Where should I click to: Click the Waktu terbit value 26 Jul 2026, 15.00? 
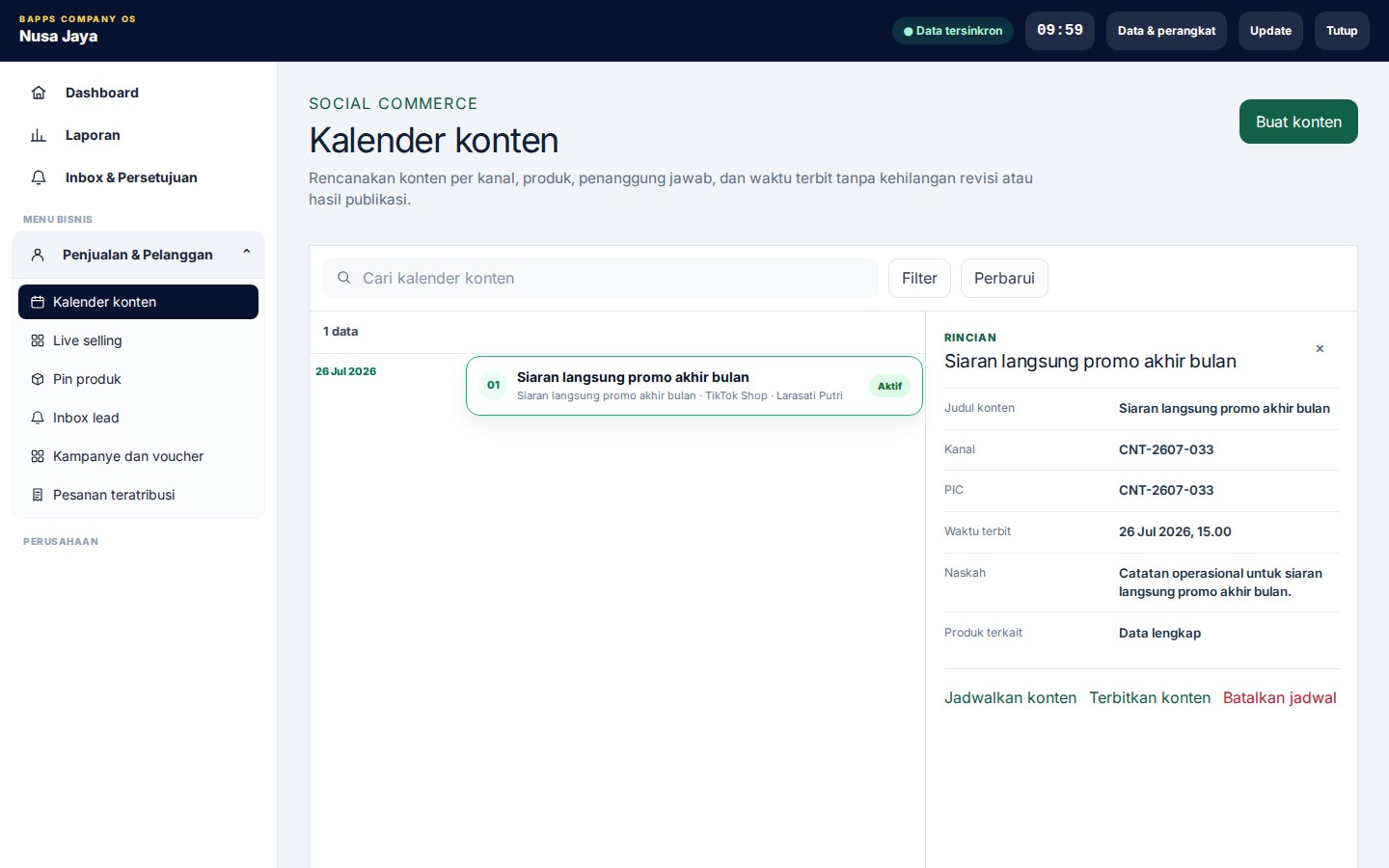point(1175,531)
